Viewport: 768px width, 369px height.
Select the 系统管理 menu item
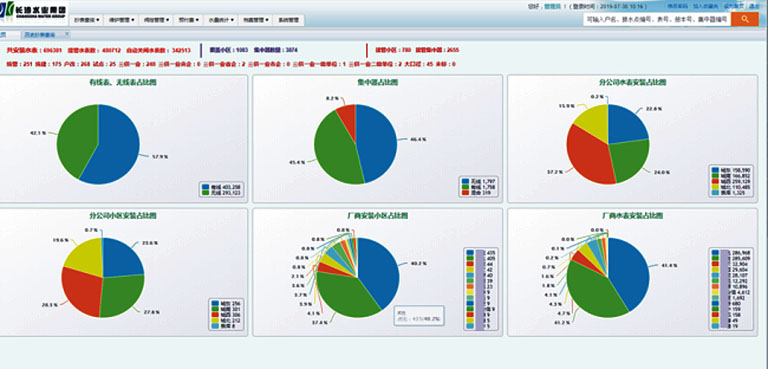pos(288,20)
